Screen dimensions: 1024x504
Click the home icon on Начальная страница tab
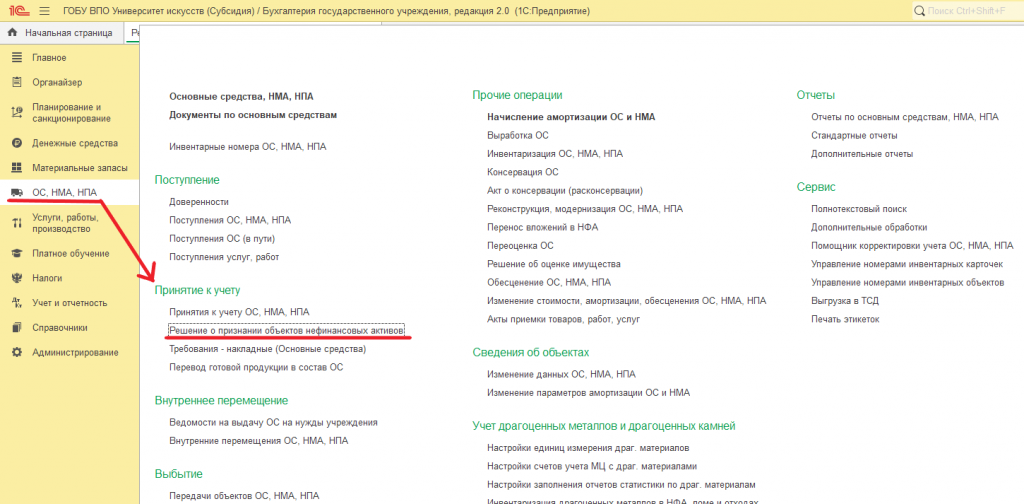pos(12,33)
